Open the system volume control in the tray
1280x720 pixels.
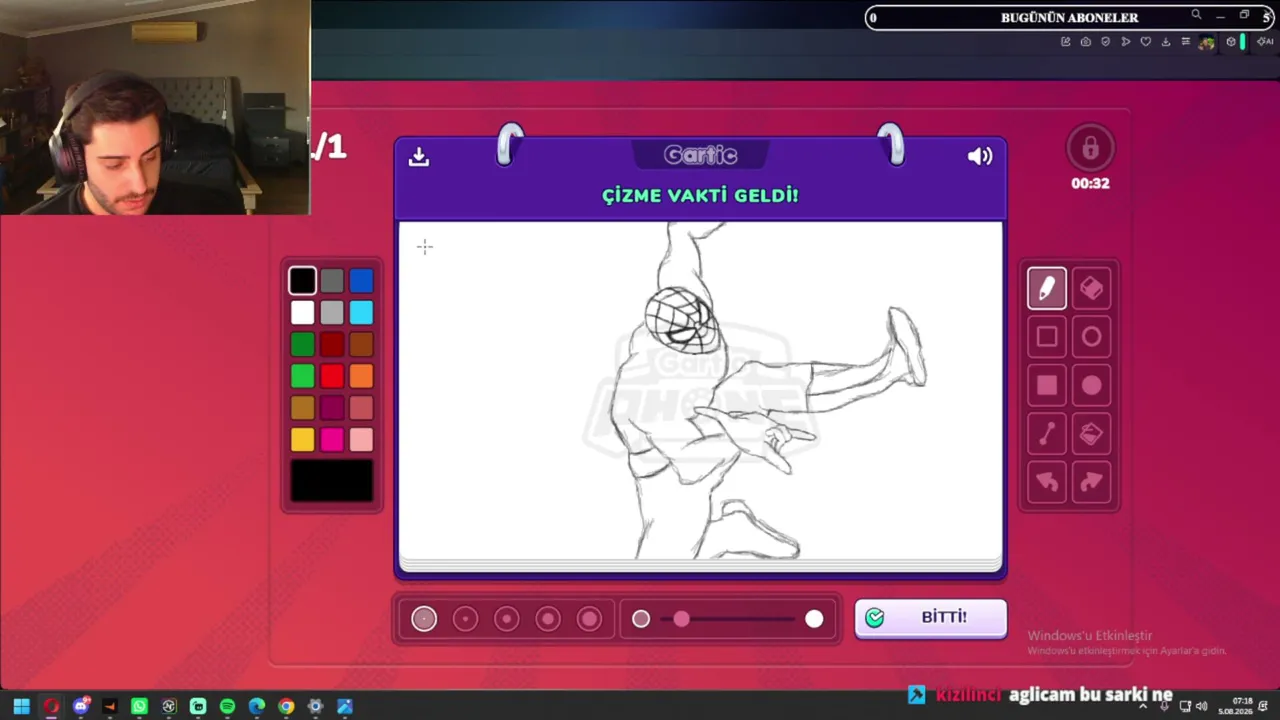[x=1201, y=707]
